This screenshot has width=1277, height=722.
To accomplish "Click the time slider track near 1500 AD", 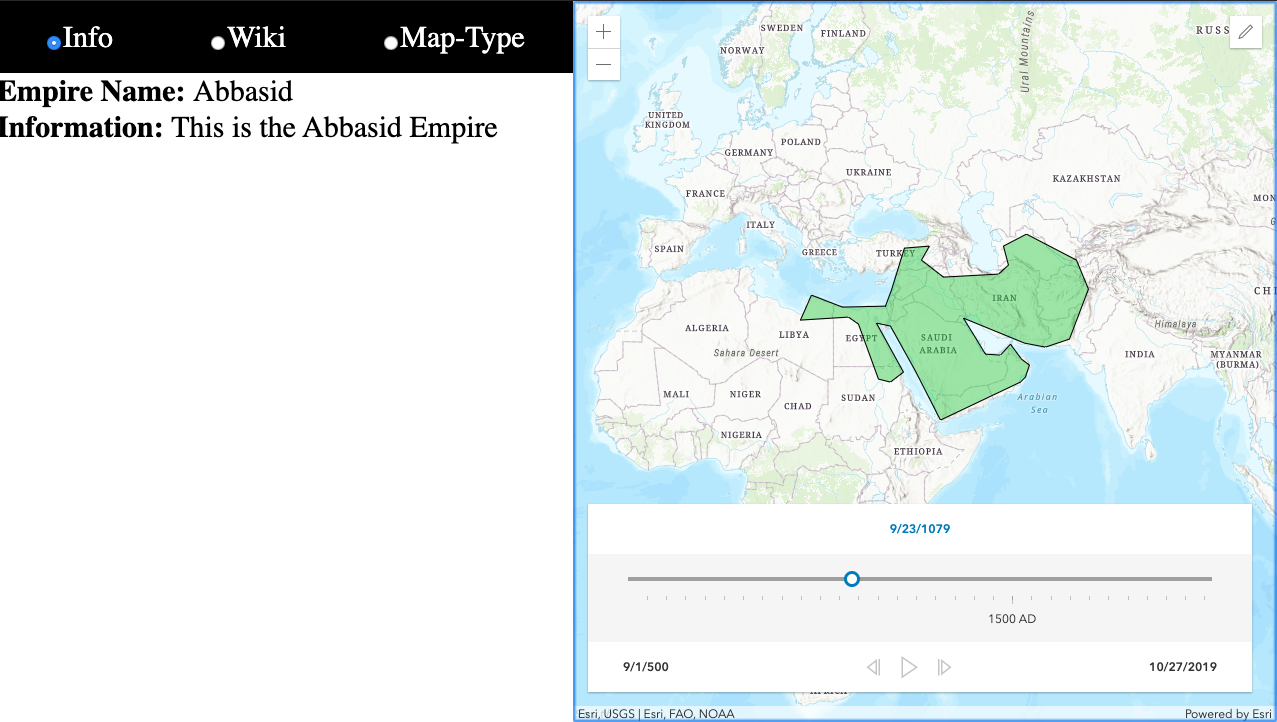I will click(1011, 579).
